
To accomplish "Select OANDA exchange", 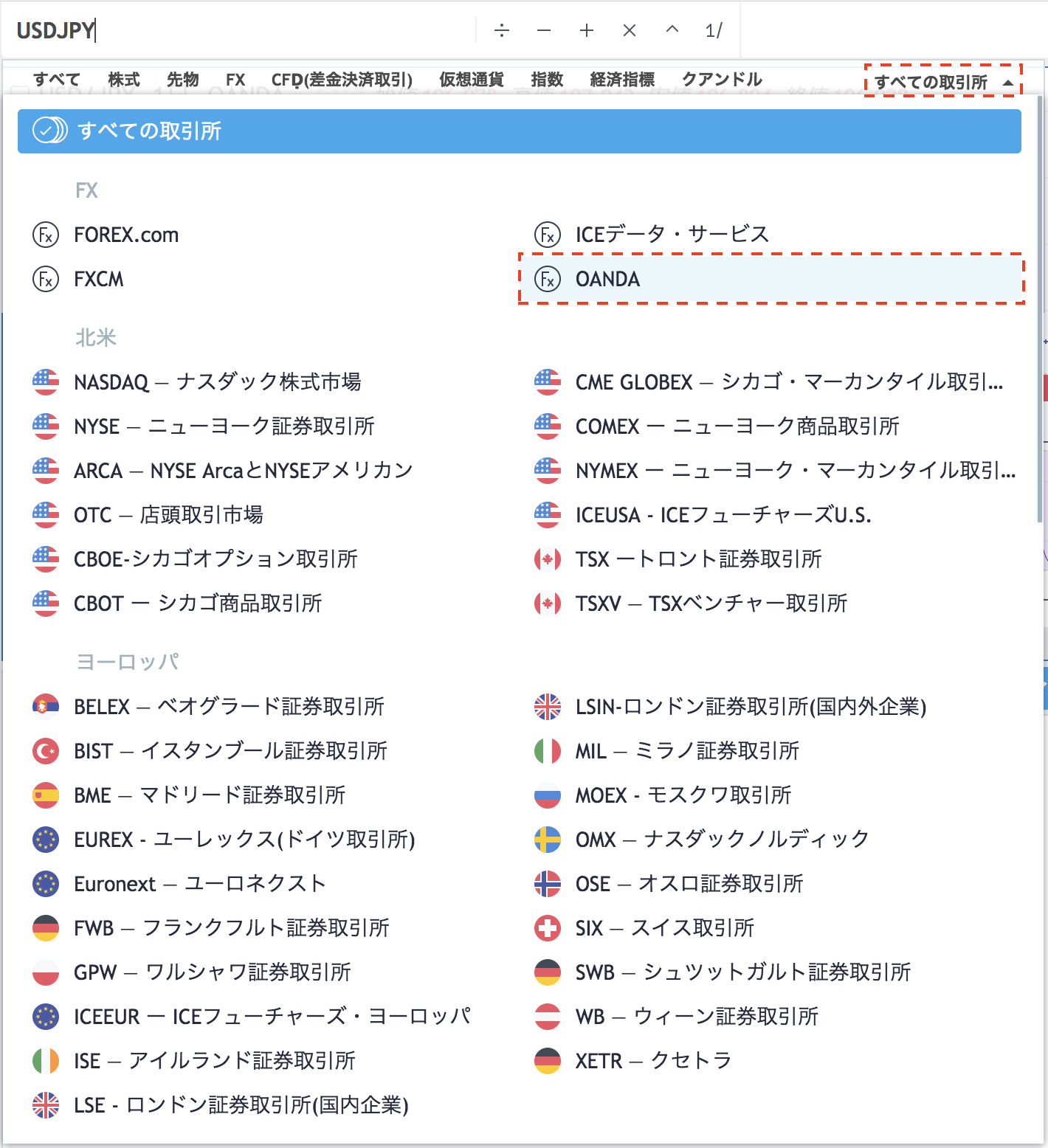I will click(x=771, y=279).
